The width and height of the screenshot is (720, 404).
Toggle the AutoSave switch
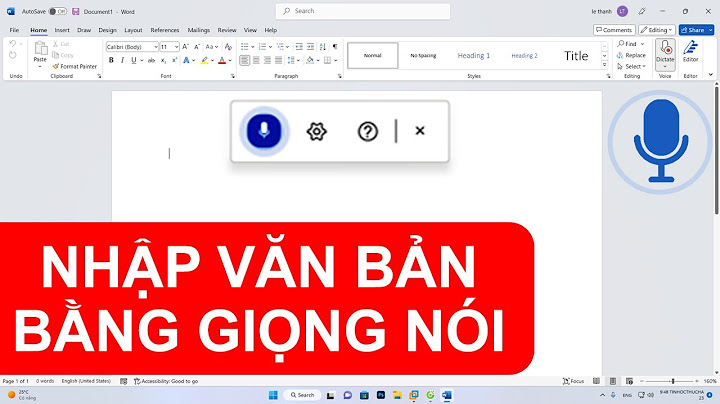tap(58, 11)
